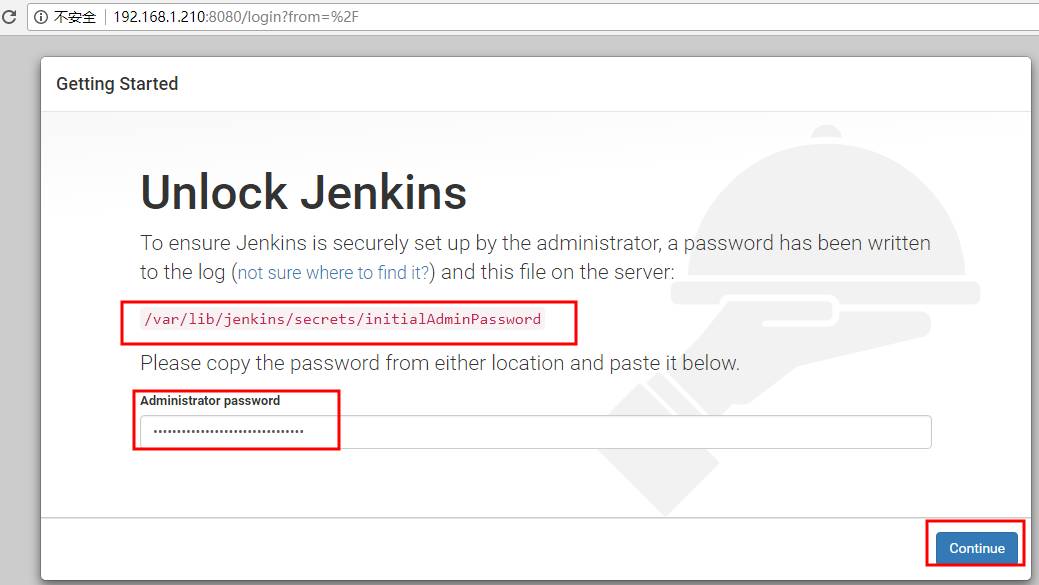
Task: Select the 'Unlock Jenkins' heading
Action: [x=303, y=193]
